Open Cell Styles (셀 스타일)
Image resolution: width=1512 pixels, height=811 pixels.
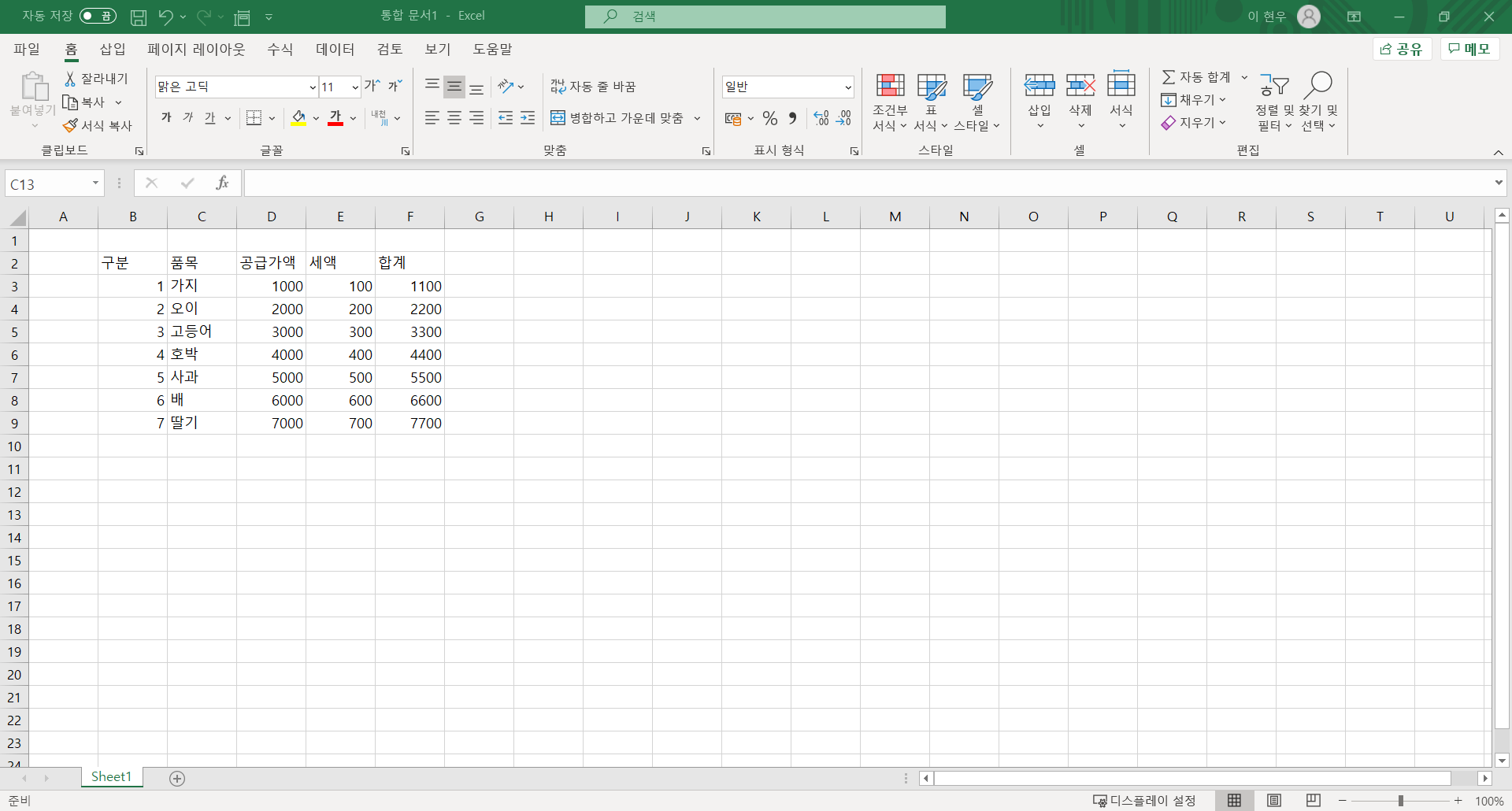click(977, 102)
